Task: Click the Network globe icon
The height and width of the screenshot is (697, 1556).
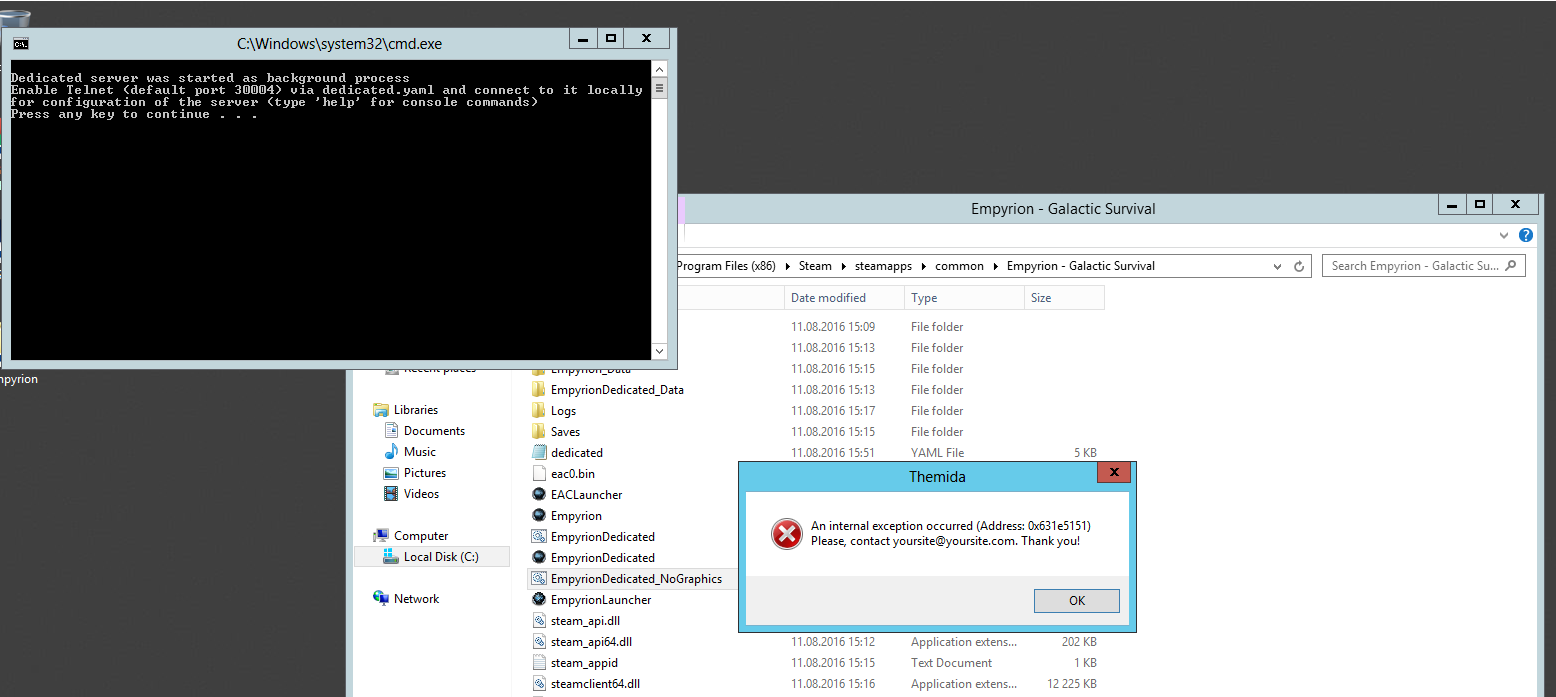Action: 381,599
